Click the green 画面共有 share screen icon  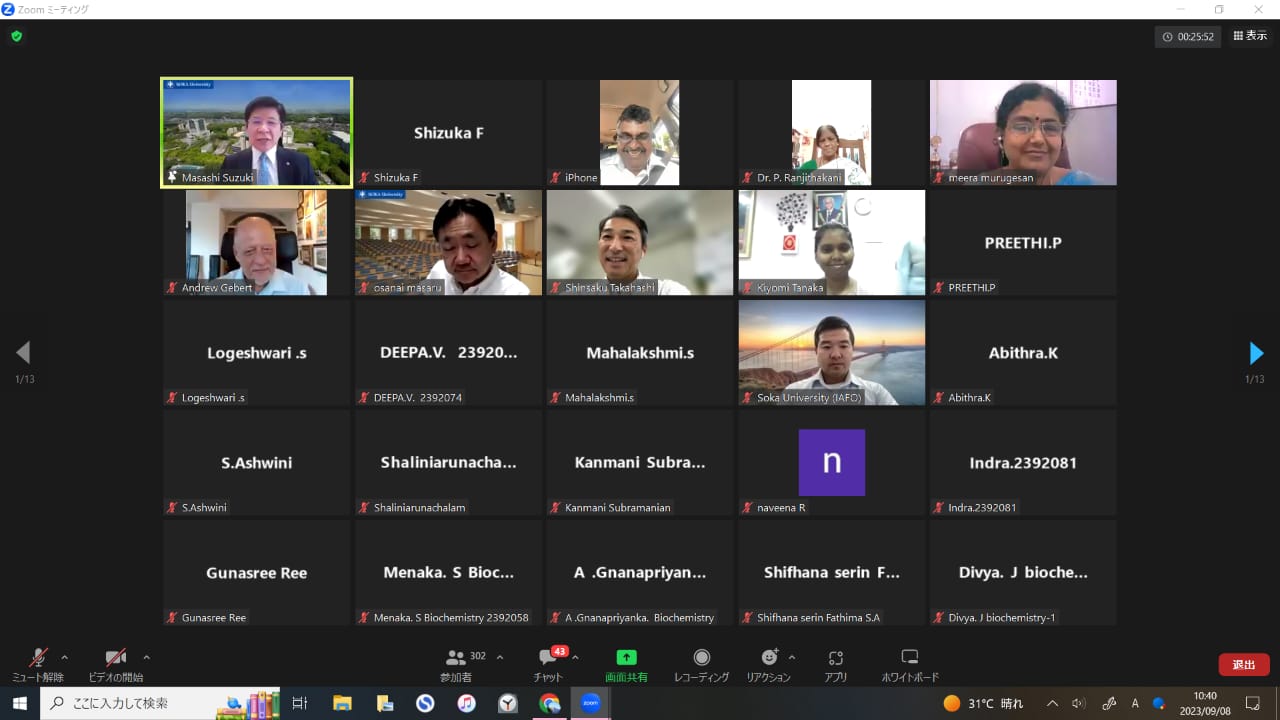click(626, 658)
